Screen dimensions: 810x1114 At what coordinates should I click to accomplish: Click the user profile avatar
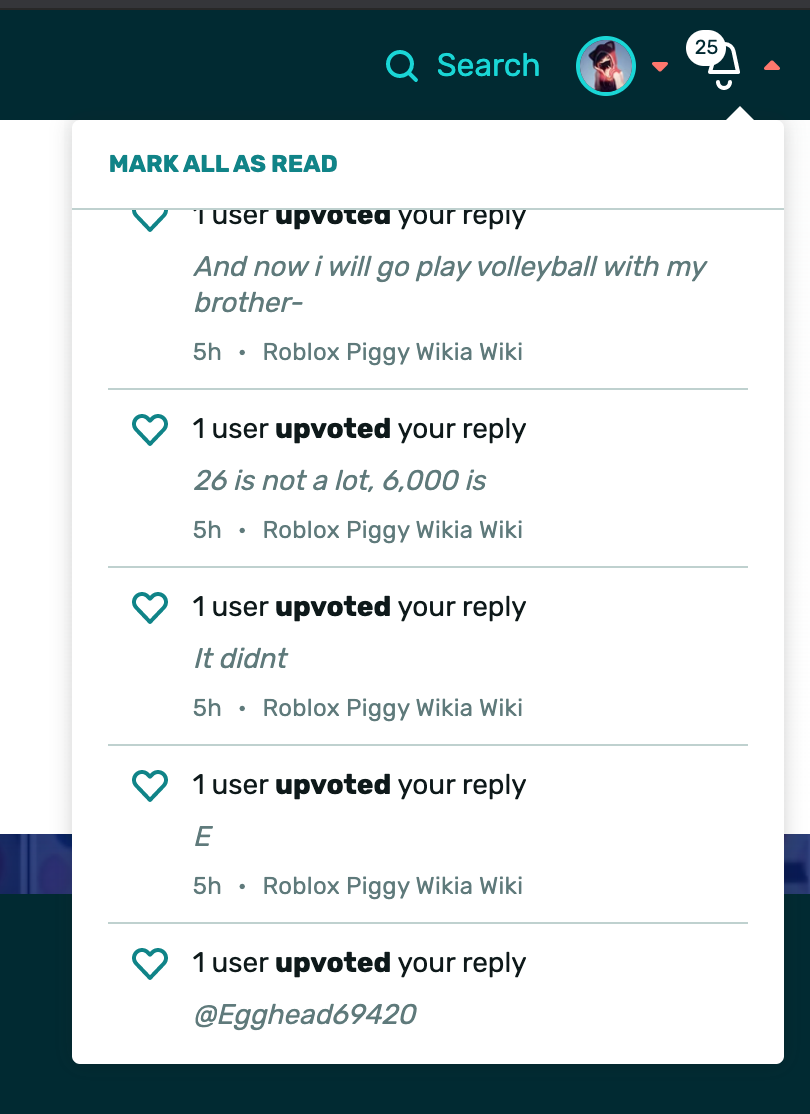606,66
